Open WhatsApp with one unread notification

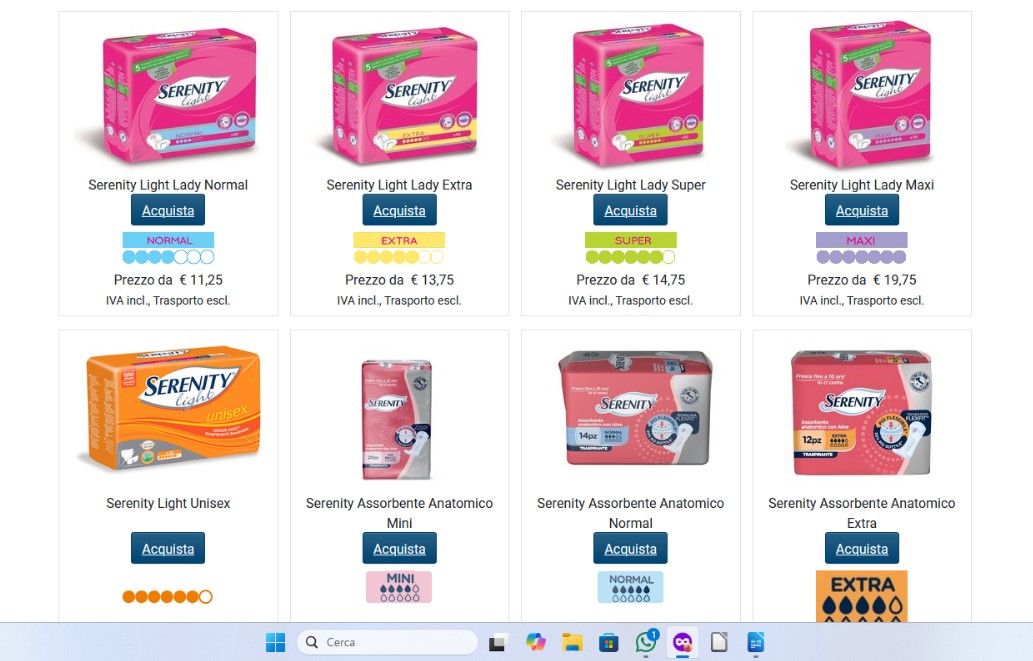click(646, 642)
